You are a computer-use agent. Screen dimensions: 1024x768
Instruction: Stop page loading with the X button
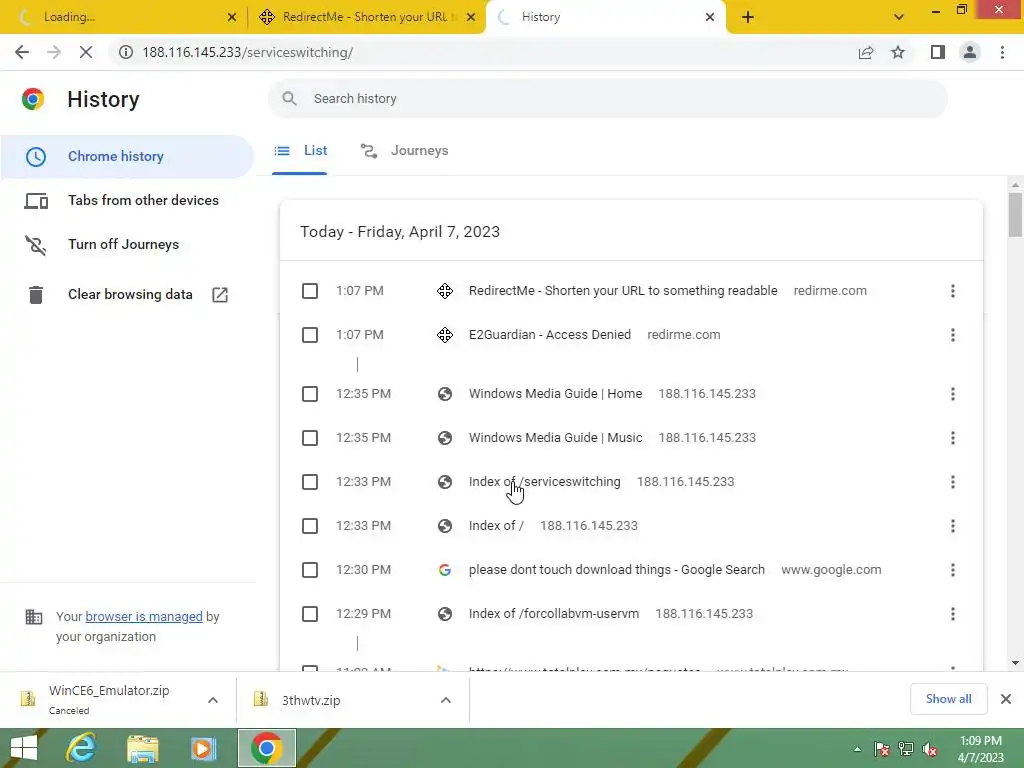coord(86,52)
